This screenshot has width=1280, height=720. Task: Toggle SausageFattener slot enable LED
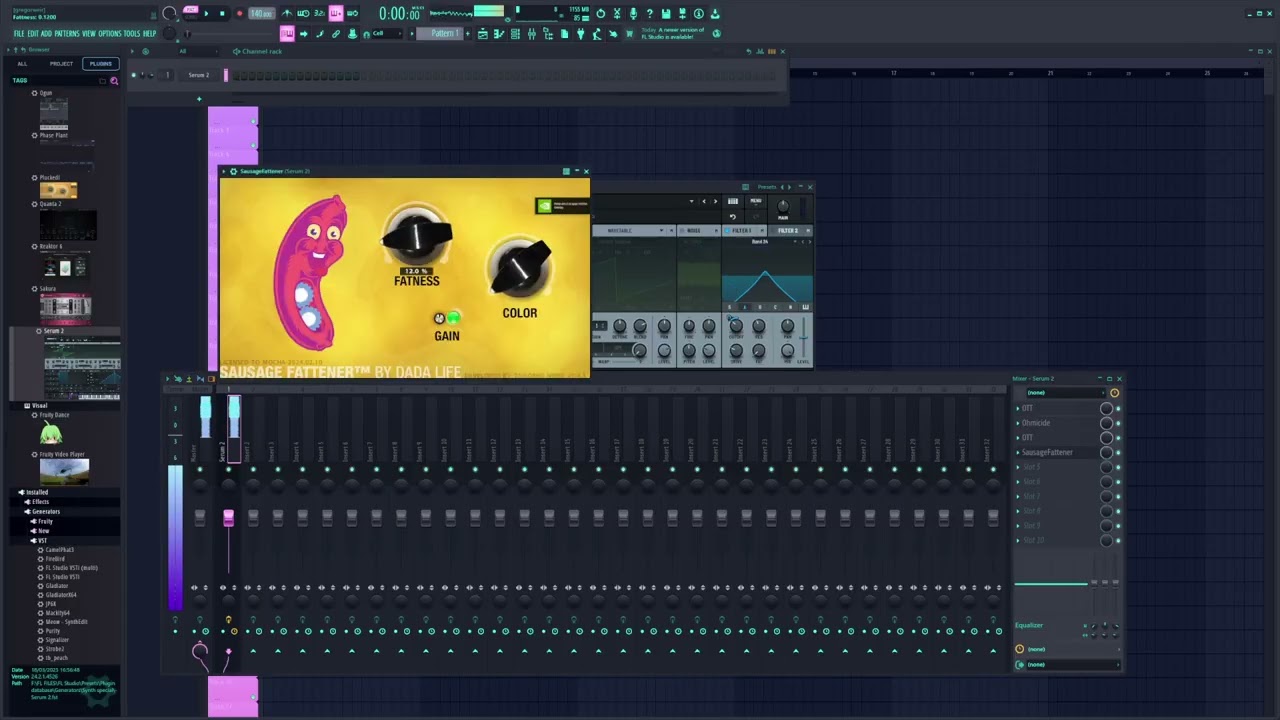point(1118,452)
